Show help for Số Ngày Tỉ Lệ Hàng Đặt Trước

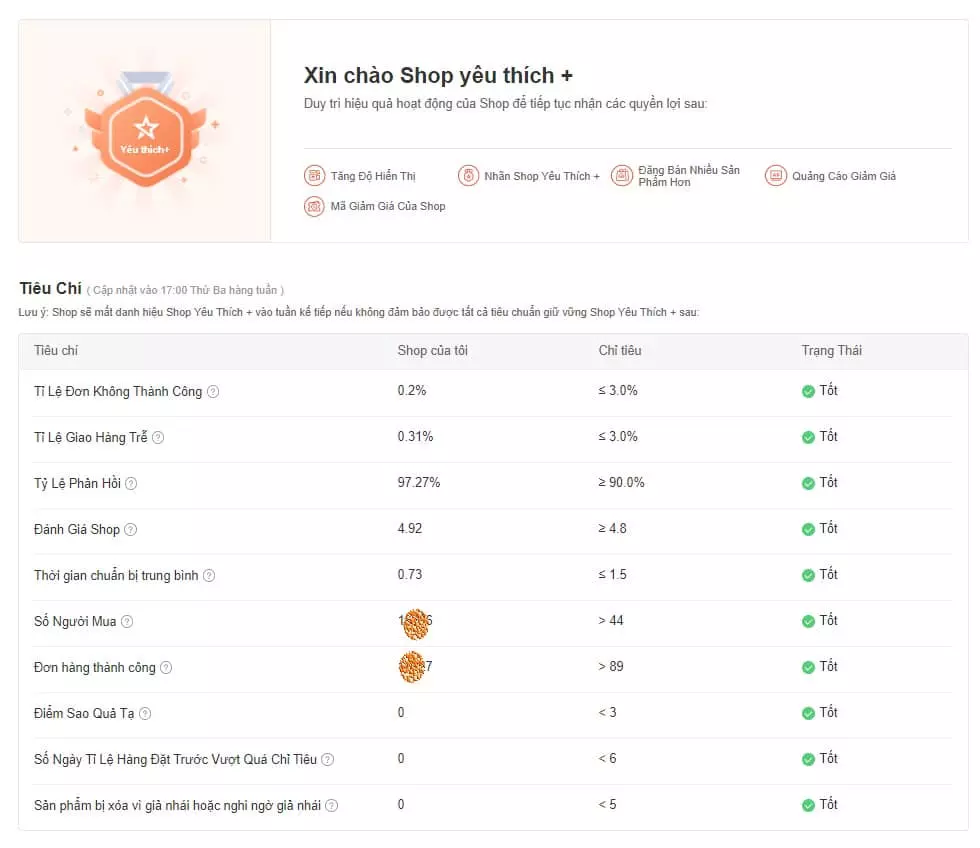tap(328, 760)
